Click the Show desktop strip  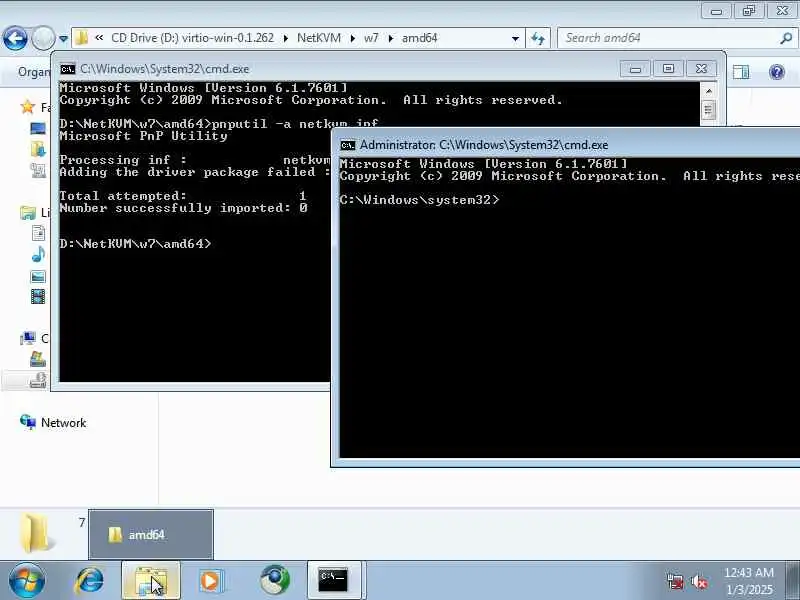click(792, 581)
